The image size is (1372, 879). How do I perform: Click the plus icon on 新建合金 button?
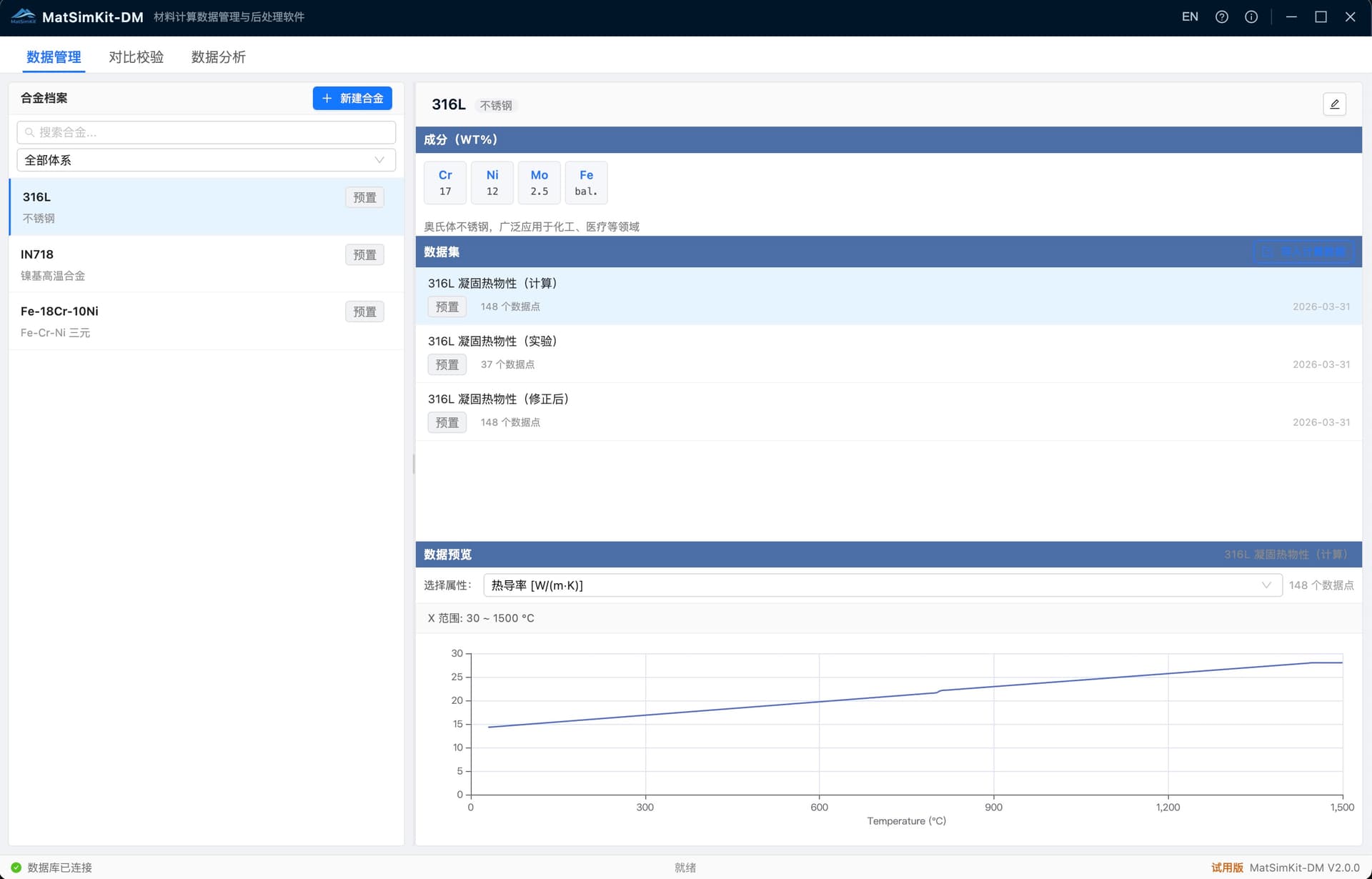tap(327, 98)
